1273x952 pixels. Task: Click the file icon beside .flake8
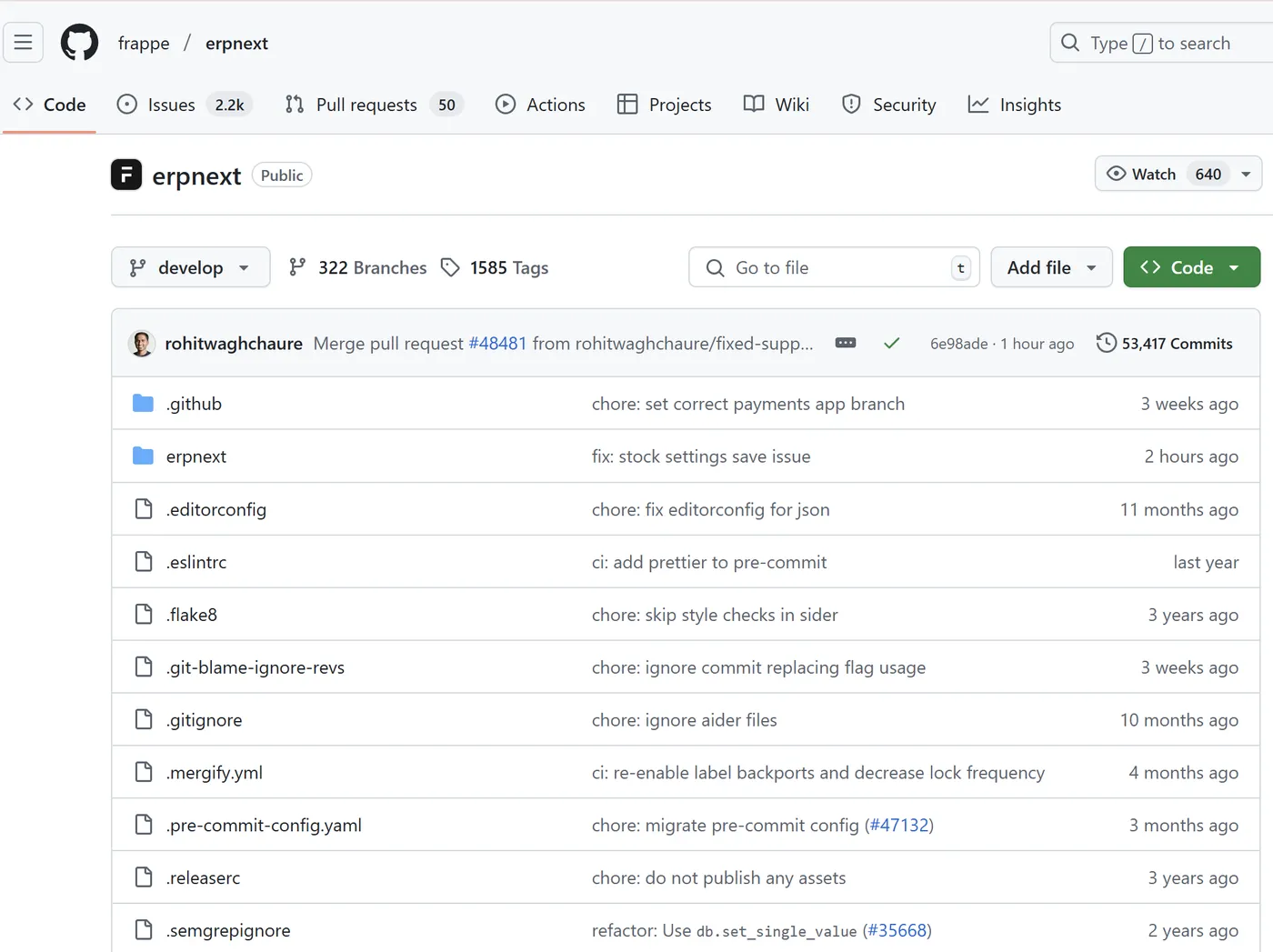point(144,614)
